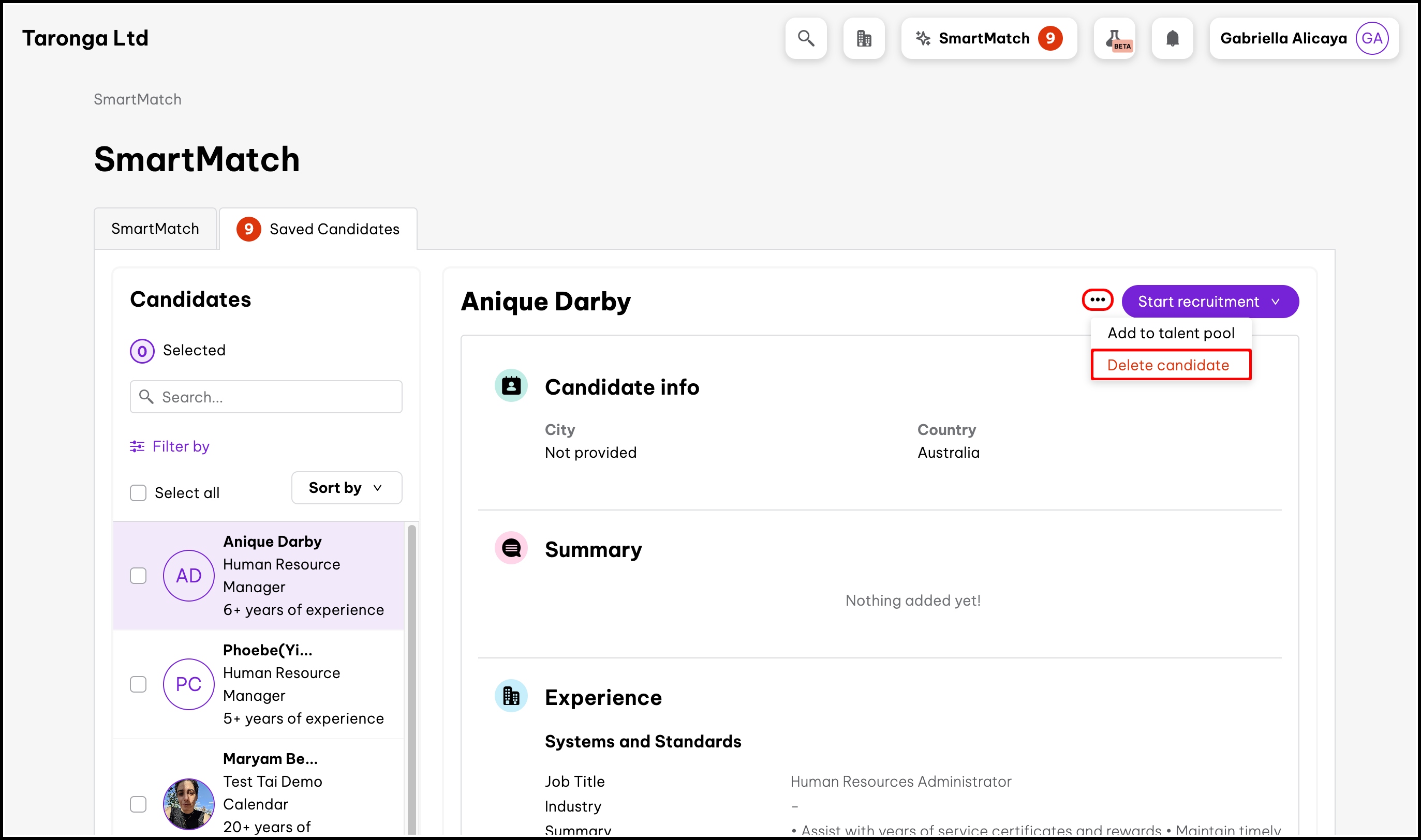
Task: Click the SmartMatch breadcrumb link
Action: 138,100
